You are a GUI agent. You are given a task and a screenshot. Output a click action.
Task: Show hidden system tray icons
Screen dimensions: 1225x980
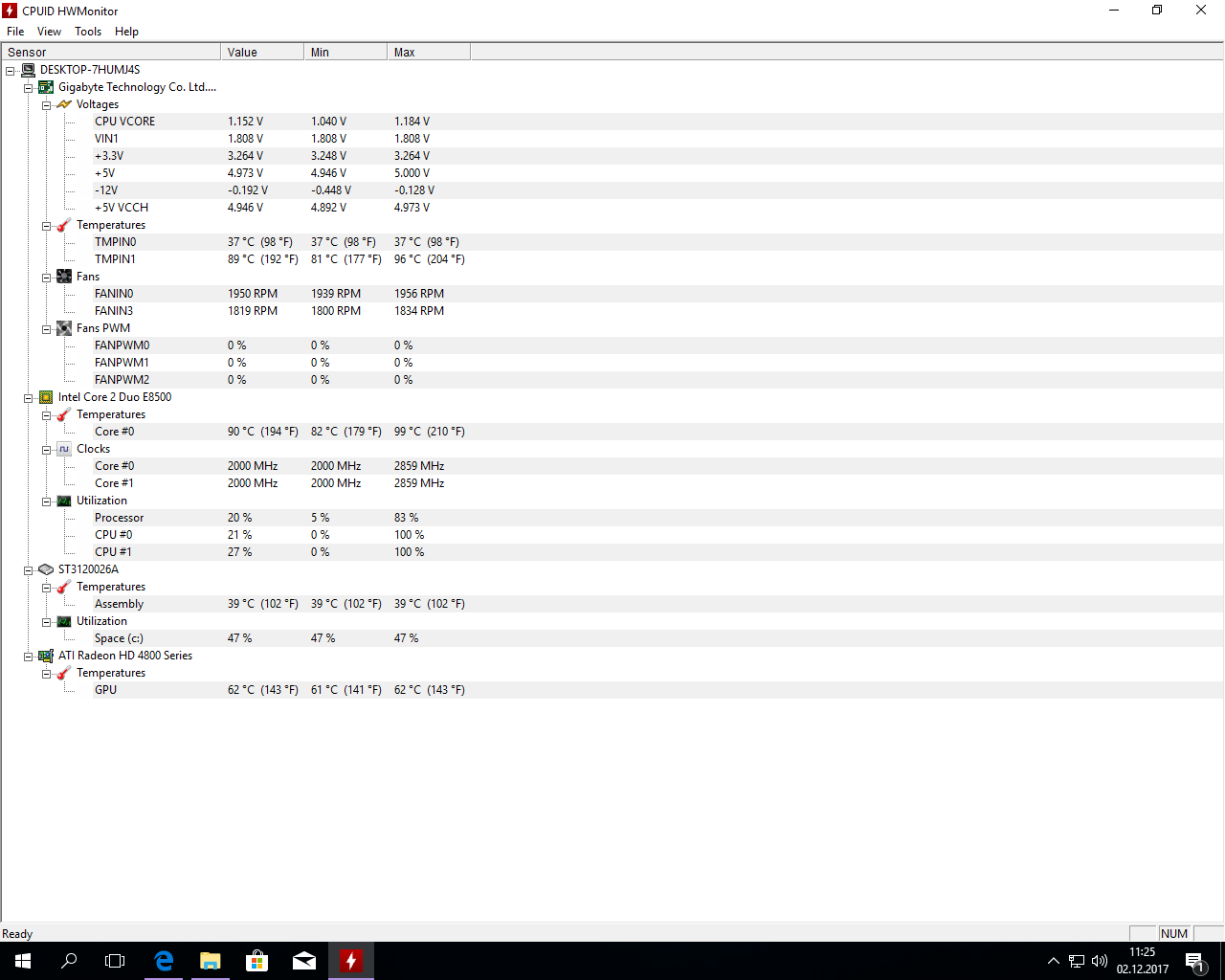[x=1054, y=961]
